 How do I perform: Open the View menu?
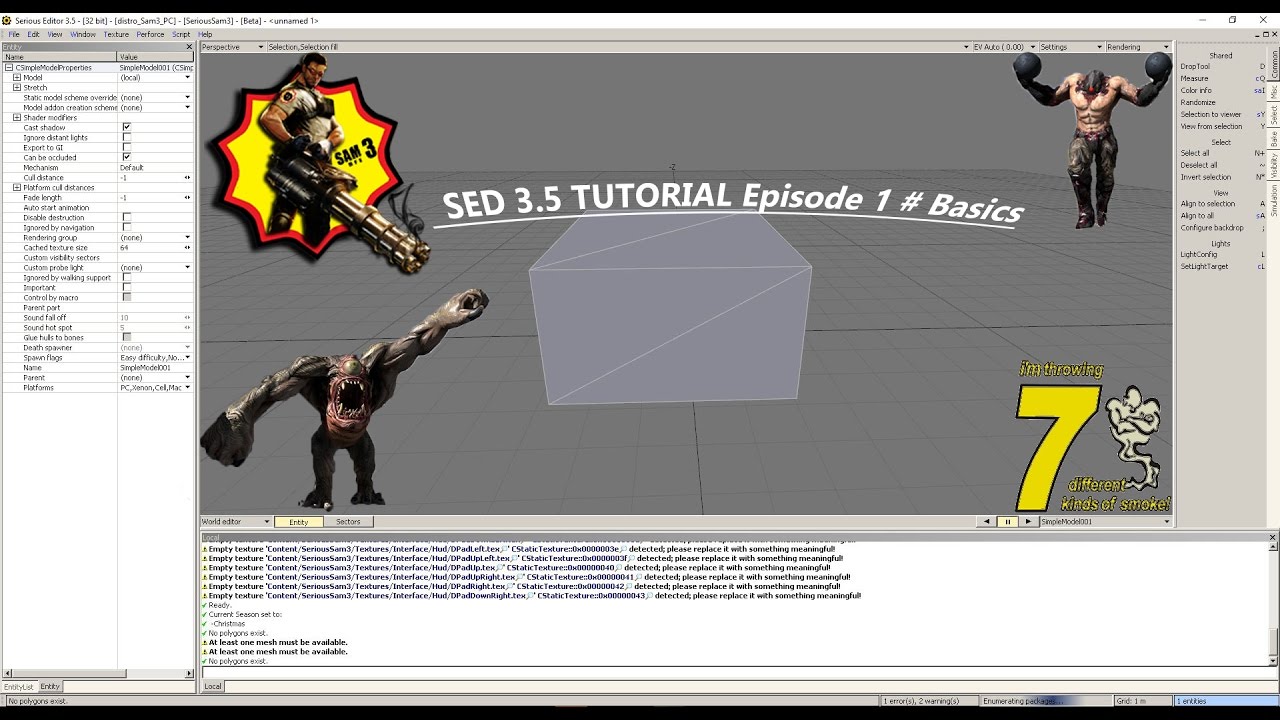(x=55, y=34)
